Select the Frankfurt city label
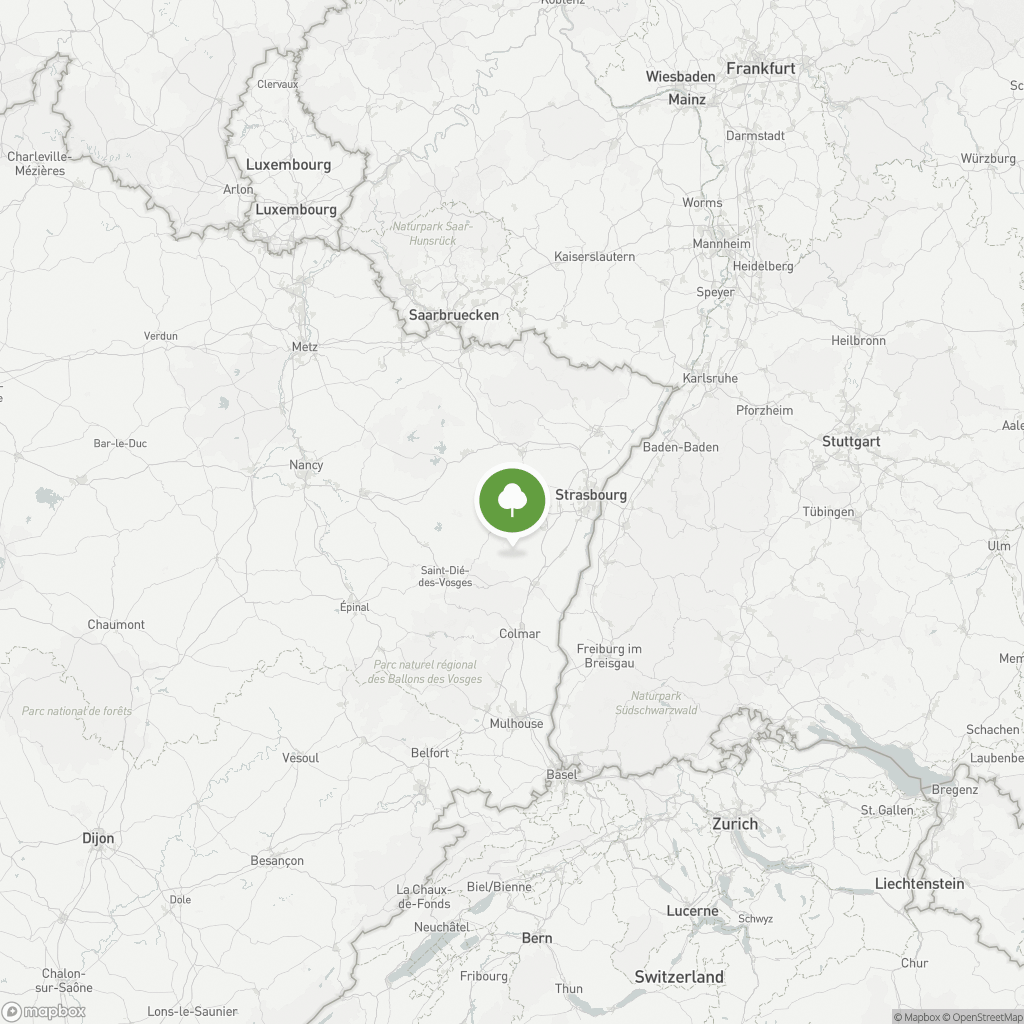1024x1024 pixels. [760, 69]
